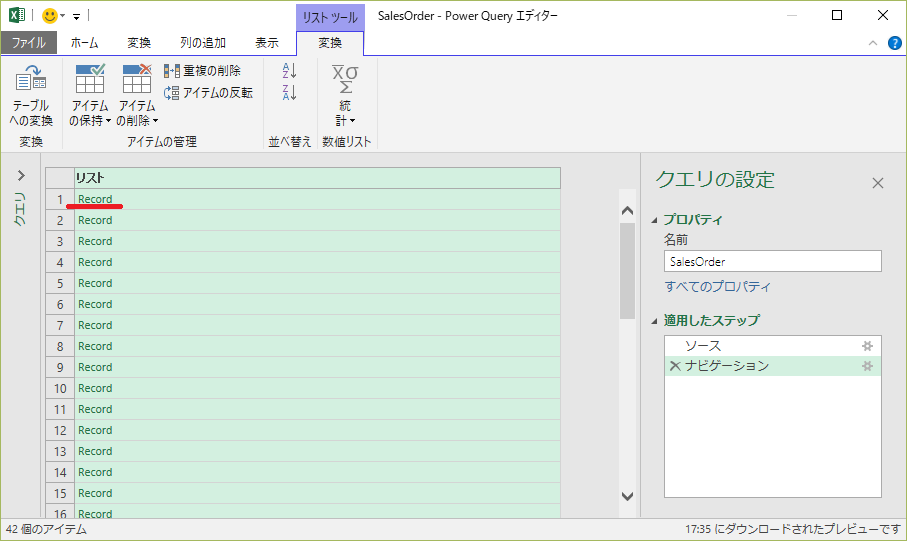Image resolution: width=907 pixels, height=541 pixels.
Task: Open help with the question mark icon
Action: tap(894, 43)
